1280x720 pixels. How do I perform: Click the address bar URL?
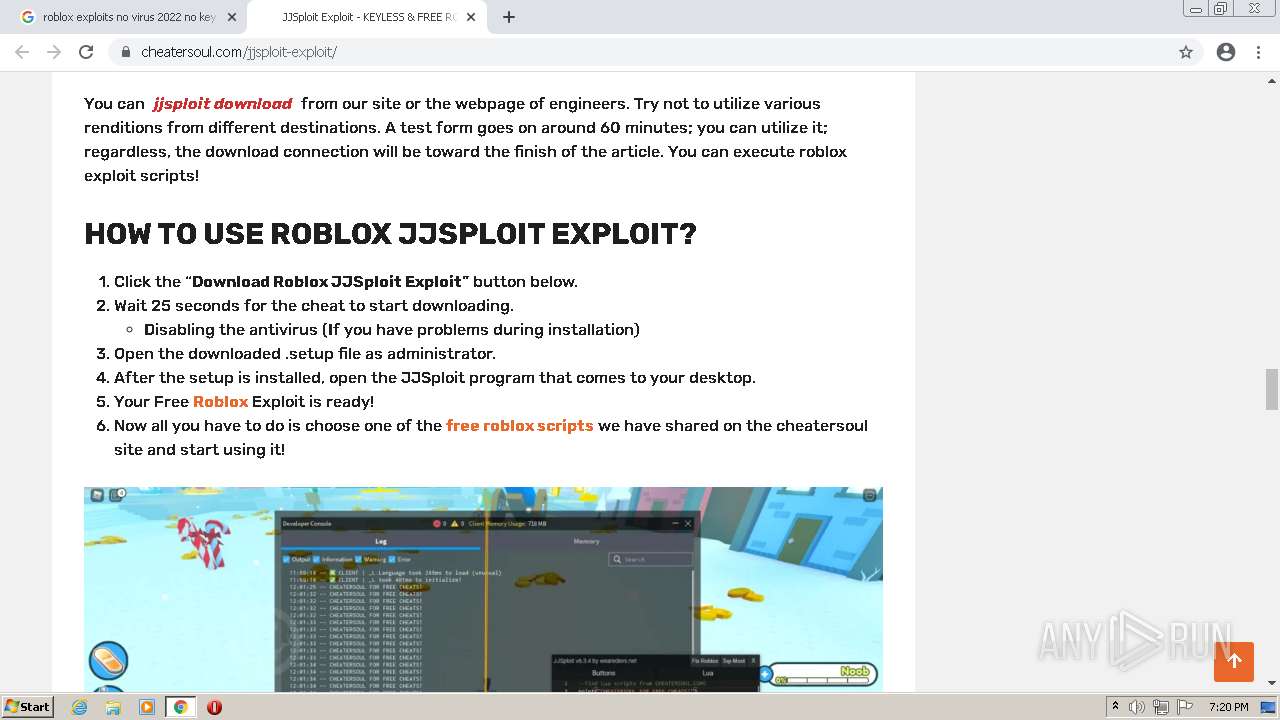pyautogui.click(x=239, y=52)
